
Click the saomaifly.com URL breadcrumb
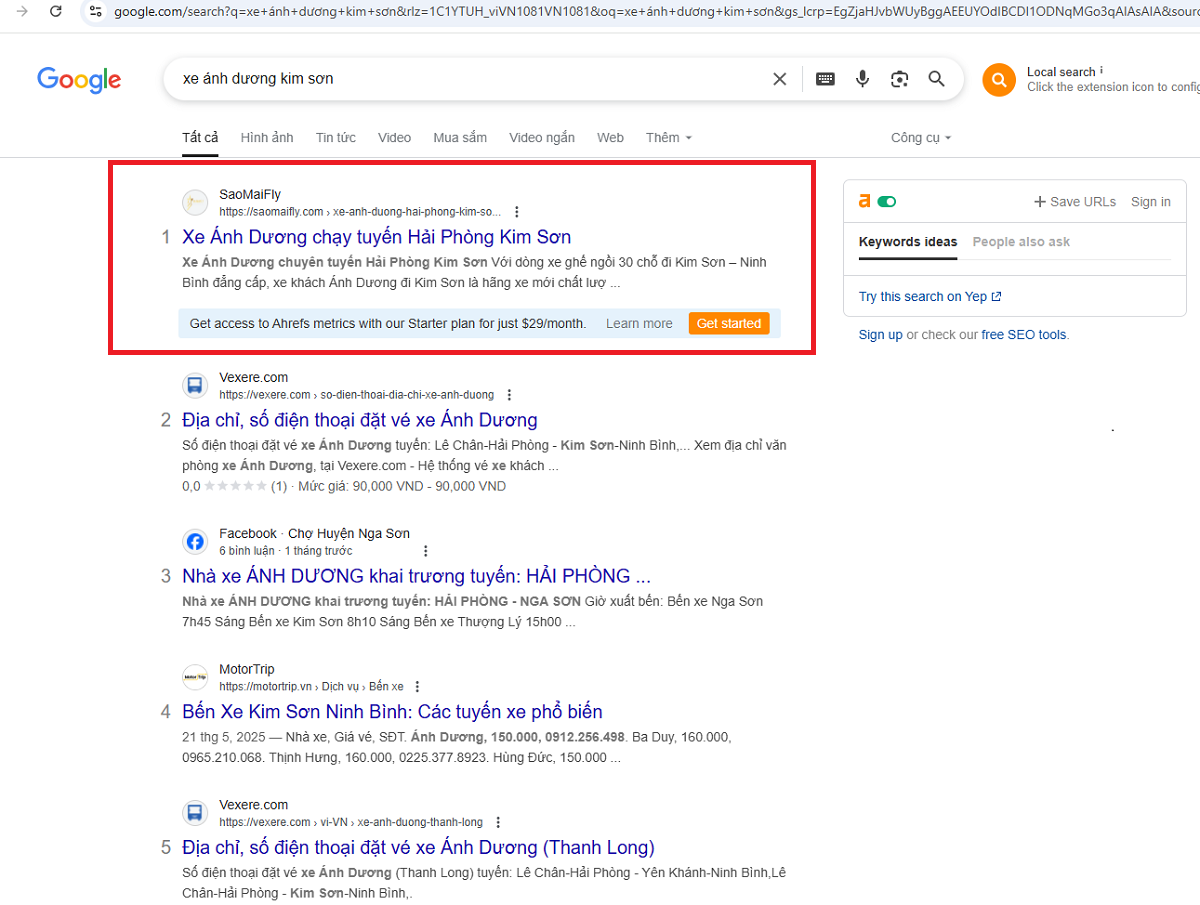pyautogui.click(x=361, y=212)
